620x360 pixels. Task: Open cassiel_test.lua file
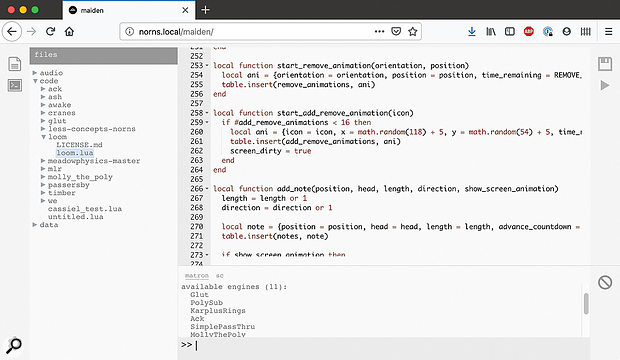point(85,208)
